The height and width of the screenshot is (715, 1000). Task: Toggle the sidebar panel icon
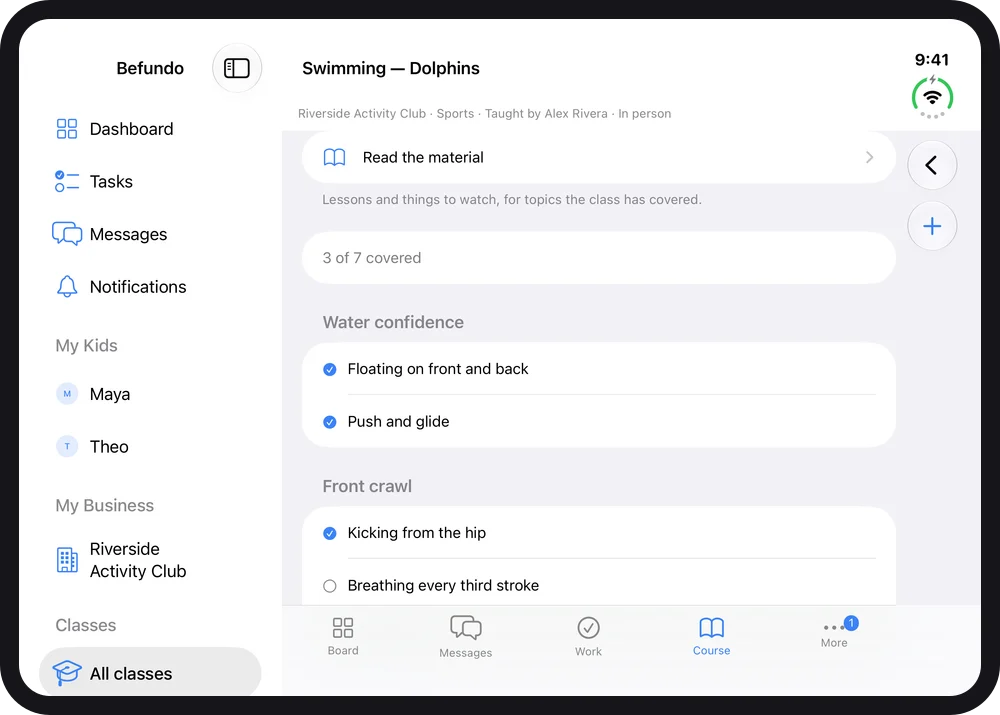pyautogui.click(x=237, y=68)
